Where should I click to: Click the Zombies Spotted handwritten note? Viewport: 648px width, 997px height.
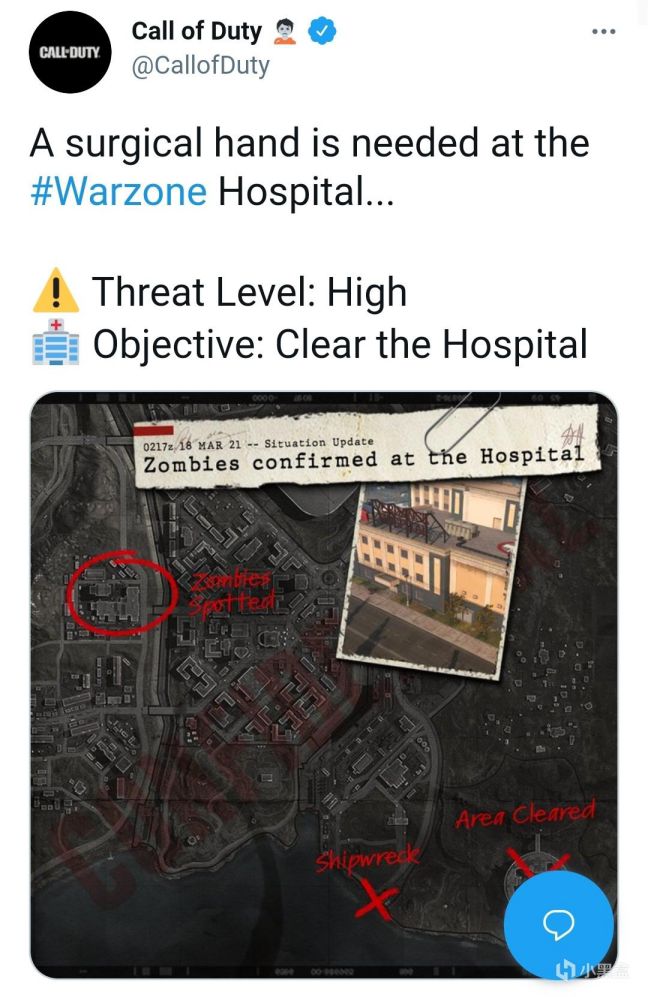(232, 591)
